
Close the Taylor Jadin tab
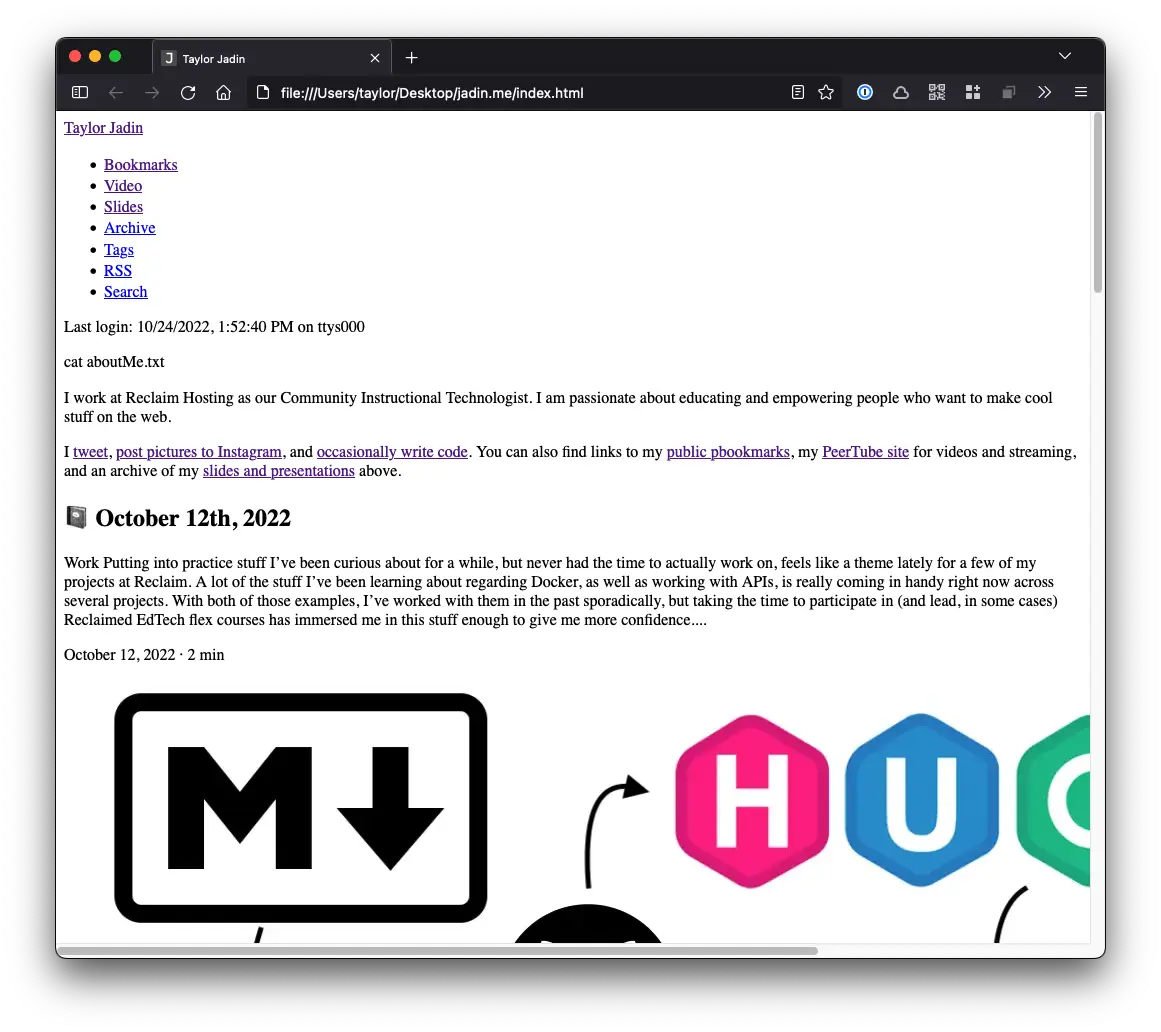pyautogui.click(x=375, y=58)
